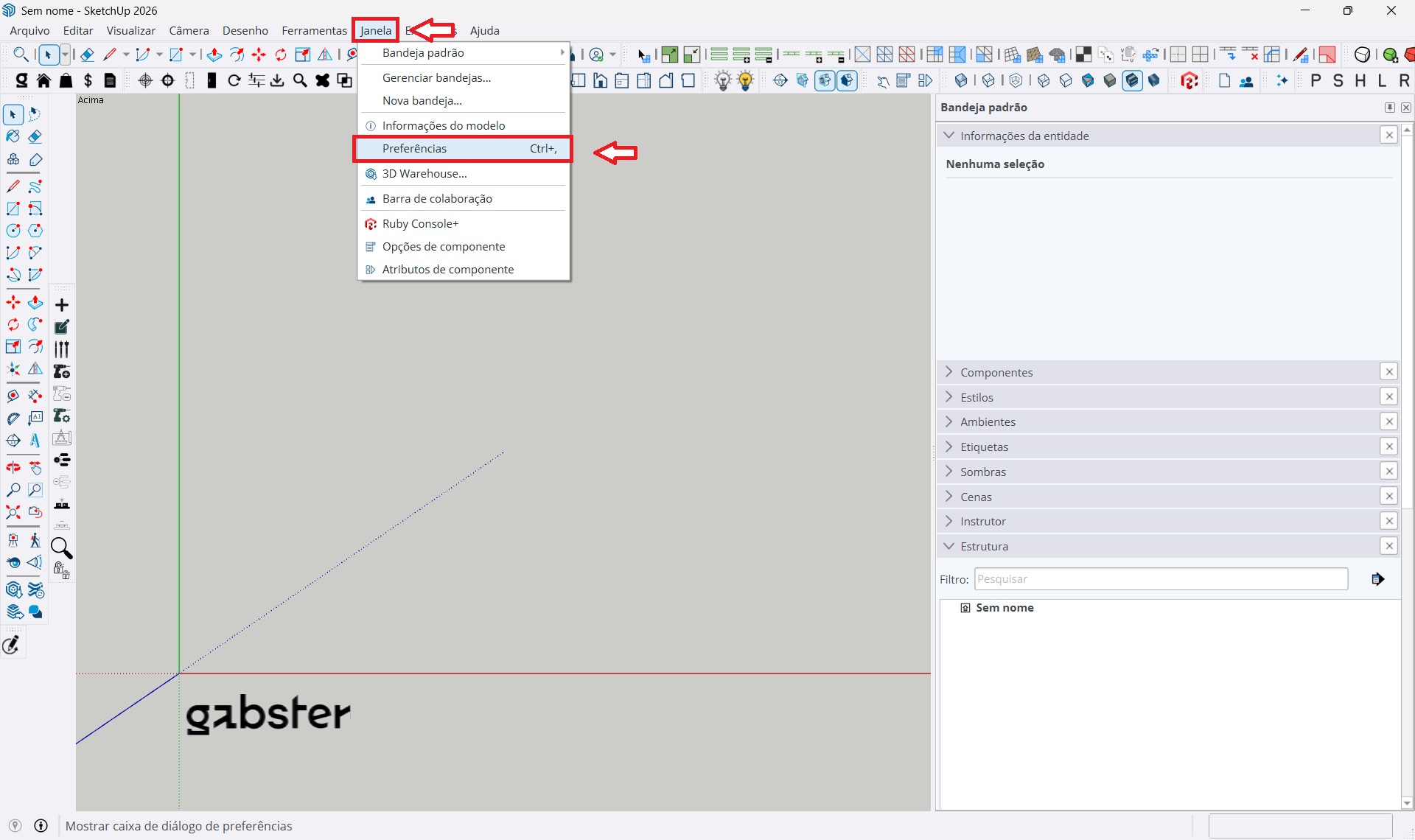Select the Paint Bucket tool

tap(13, 137)
